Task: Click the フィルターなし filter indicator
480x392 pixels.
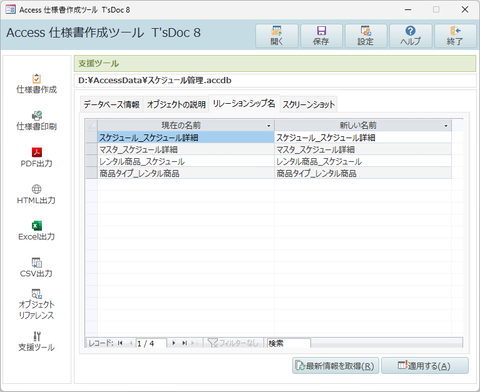Action: click(233, 343)
